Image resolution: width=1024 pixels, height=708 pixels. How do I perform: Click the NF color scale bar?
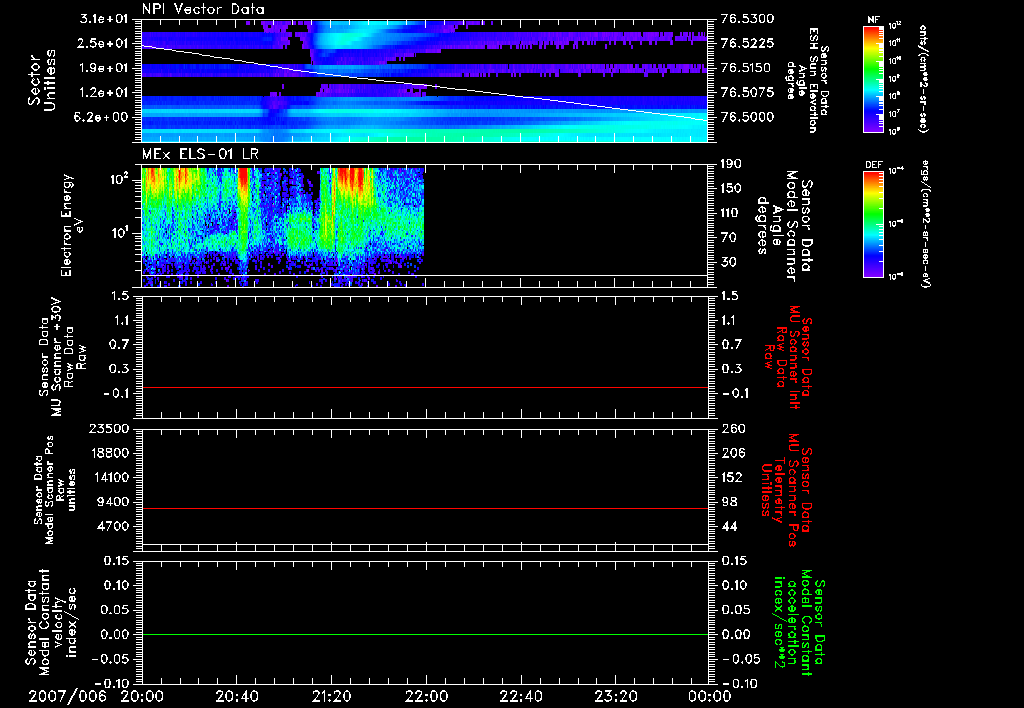(873, 81)
